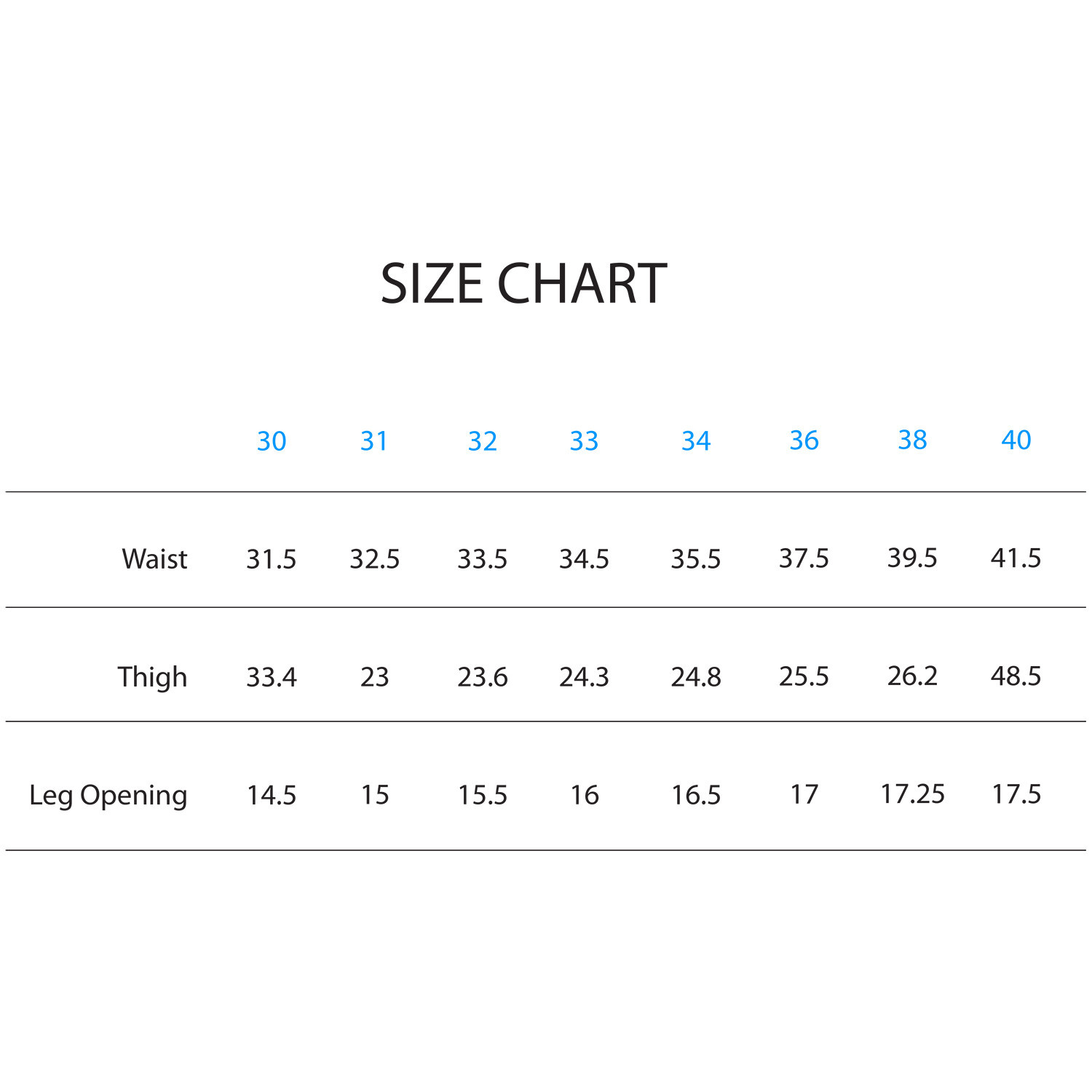Select the 23.6 thigh value

[482, 677]
